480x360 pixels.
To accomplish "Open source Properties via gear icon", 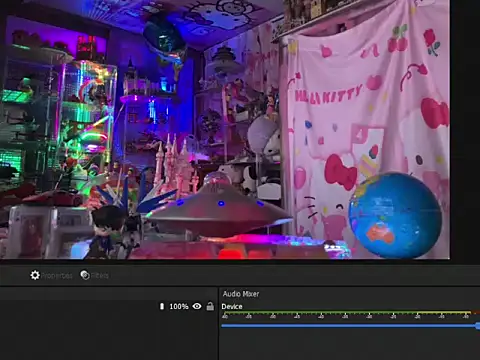I will coord(35,275).
